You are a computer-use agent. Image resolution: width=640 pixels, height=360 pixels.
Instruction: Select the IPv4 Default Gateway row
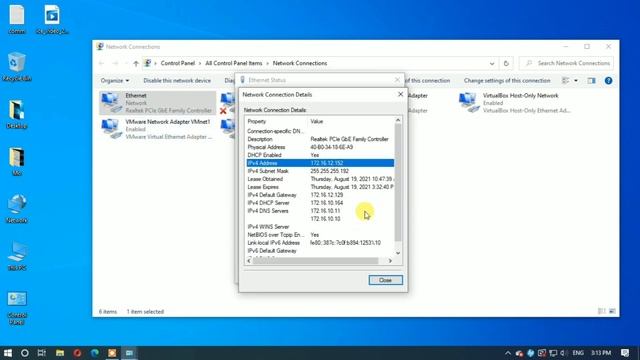pos(320,195)
